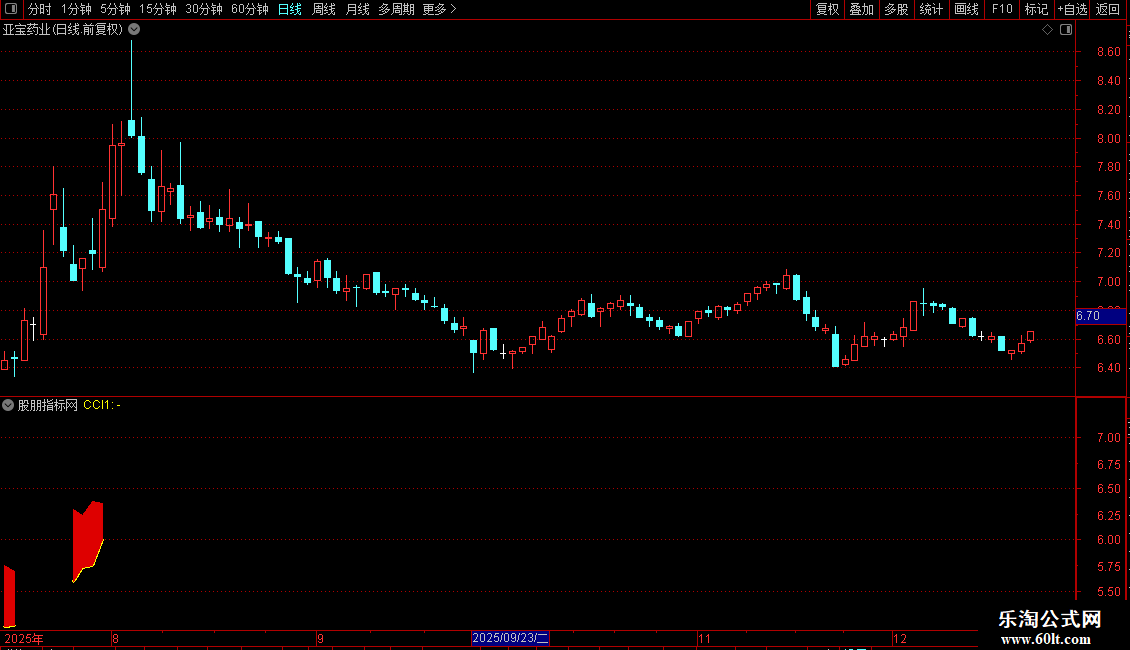
Task: Click the diamond icon at chart top-right
Action: 1048,30
